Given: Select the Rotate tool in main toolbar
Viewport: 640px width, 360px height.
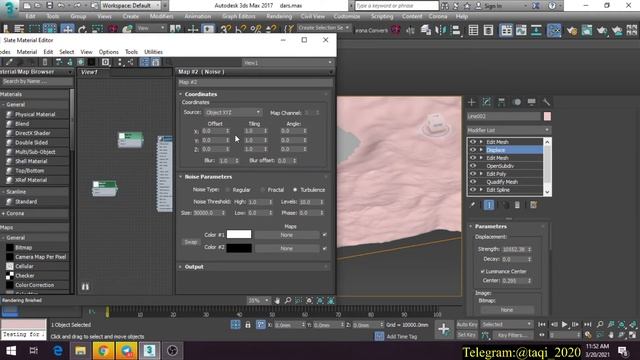Looking at the screenshot, I should point(82,29).
